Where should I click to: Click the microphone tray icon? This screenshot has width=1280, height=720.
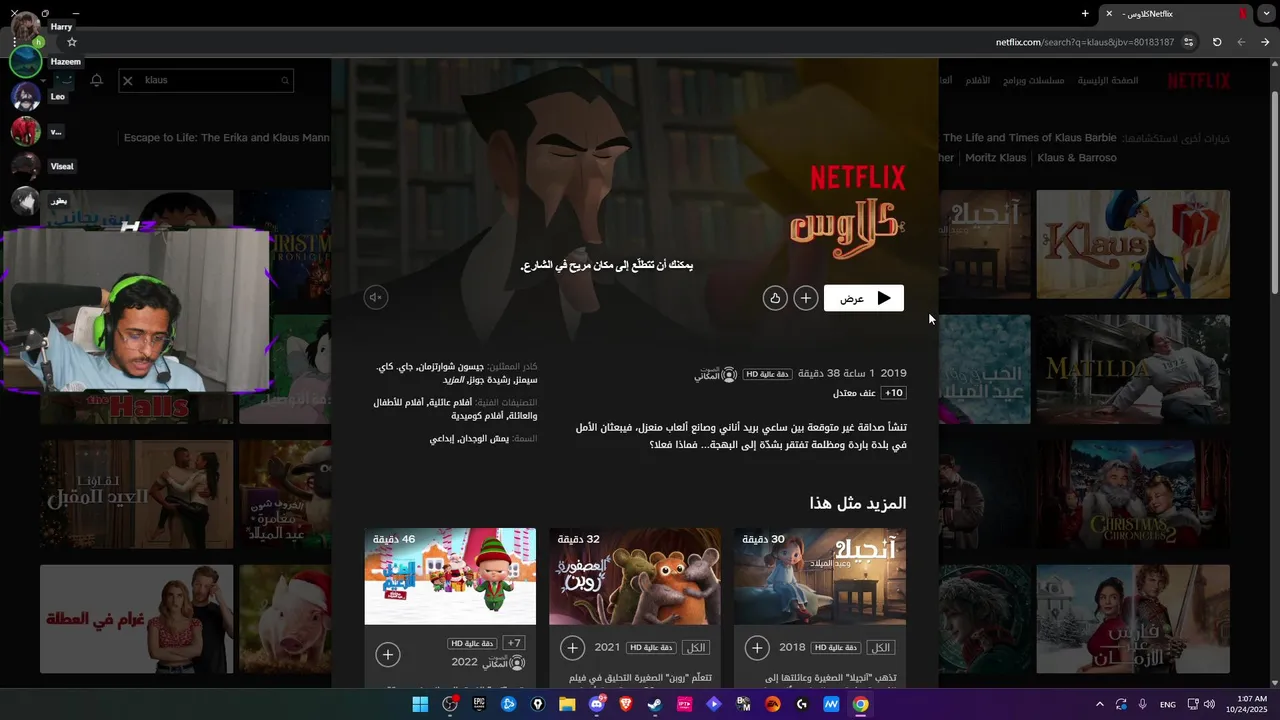coord(1143,704)
